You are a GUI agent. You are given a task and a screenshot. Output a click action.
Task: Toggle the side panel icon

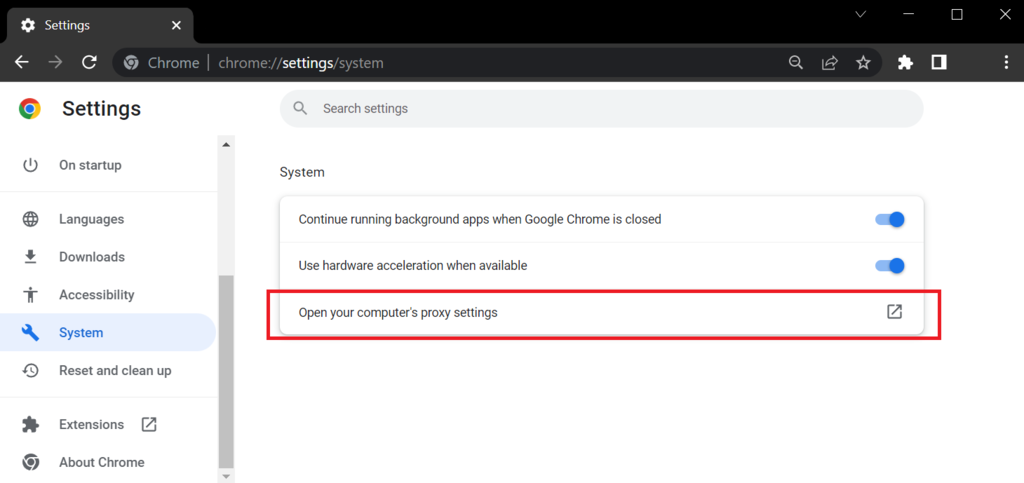[938, 62]
